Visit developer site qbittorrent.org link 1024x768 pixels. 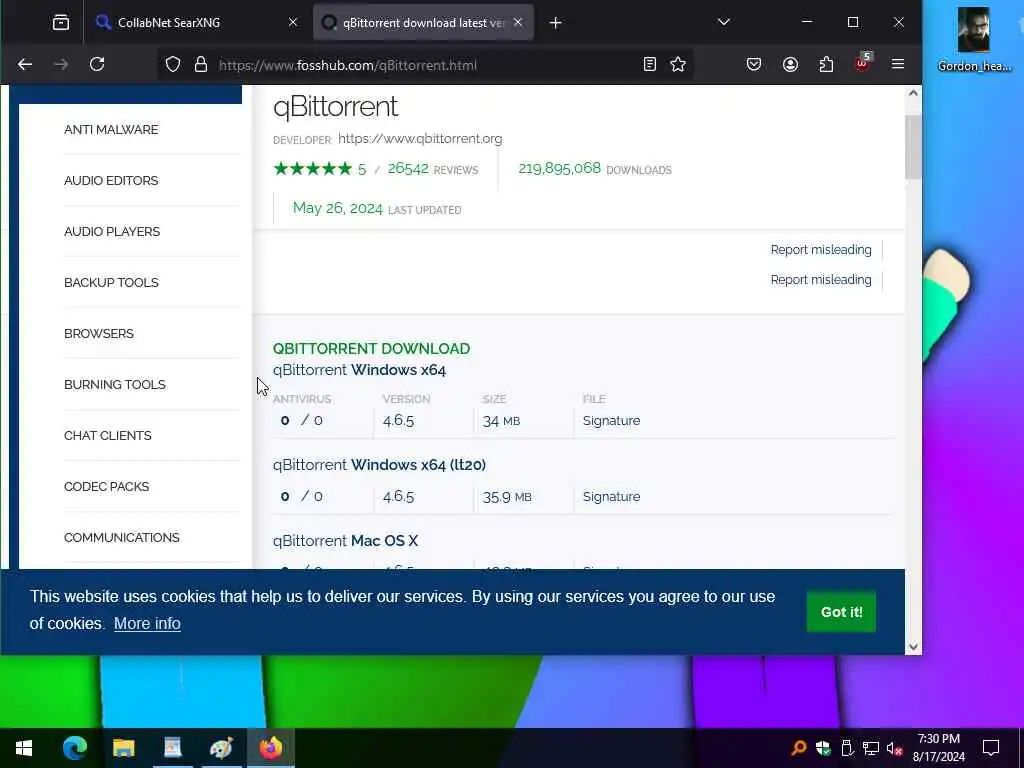point(420,138)
